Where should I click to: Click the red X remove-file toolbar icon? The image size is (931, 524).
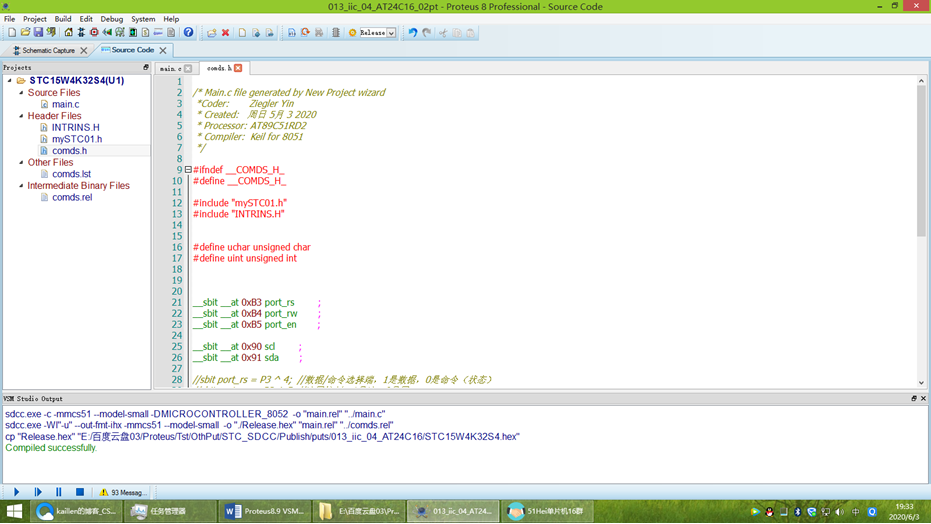click(x=226, y=33)
